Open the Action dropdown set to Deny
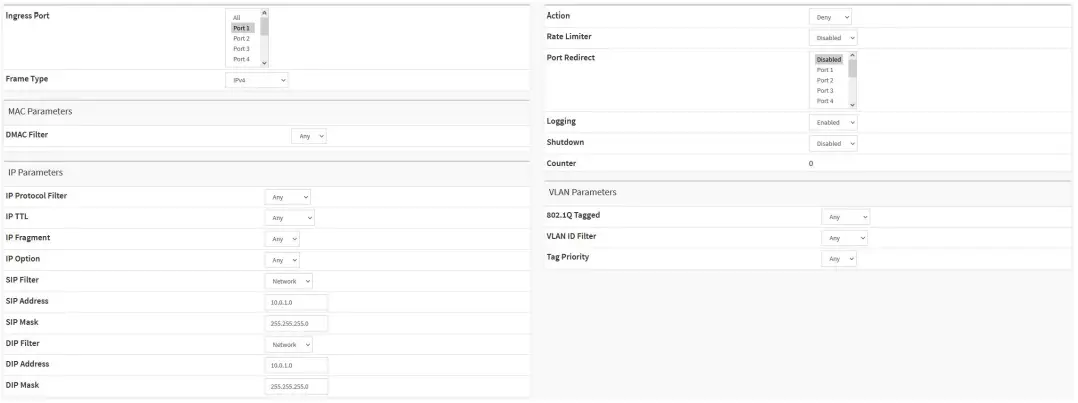The height and width of the screenshot is (403, 1078). pyautogui.click(x=830, y=17)
